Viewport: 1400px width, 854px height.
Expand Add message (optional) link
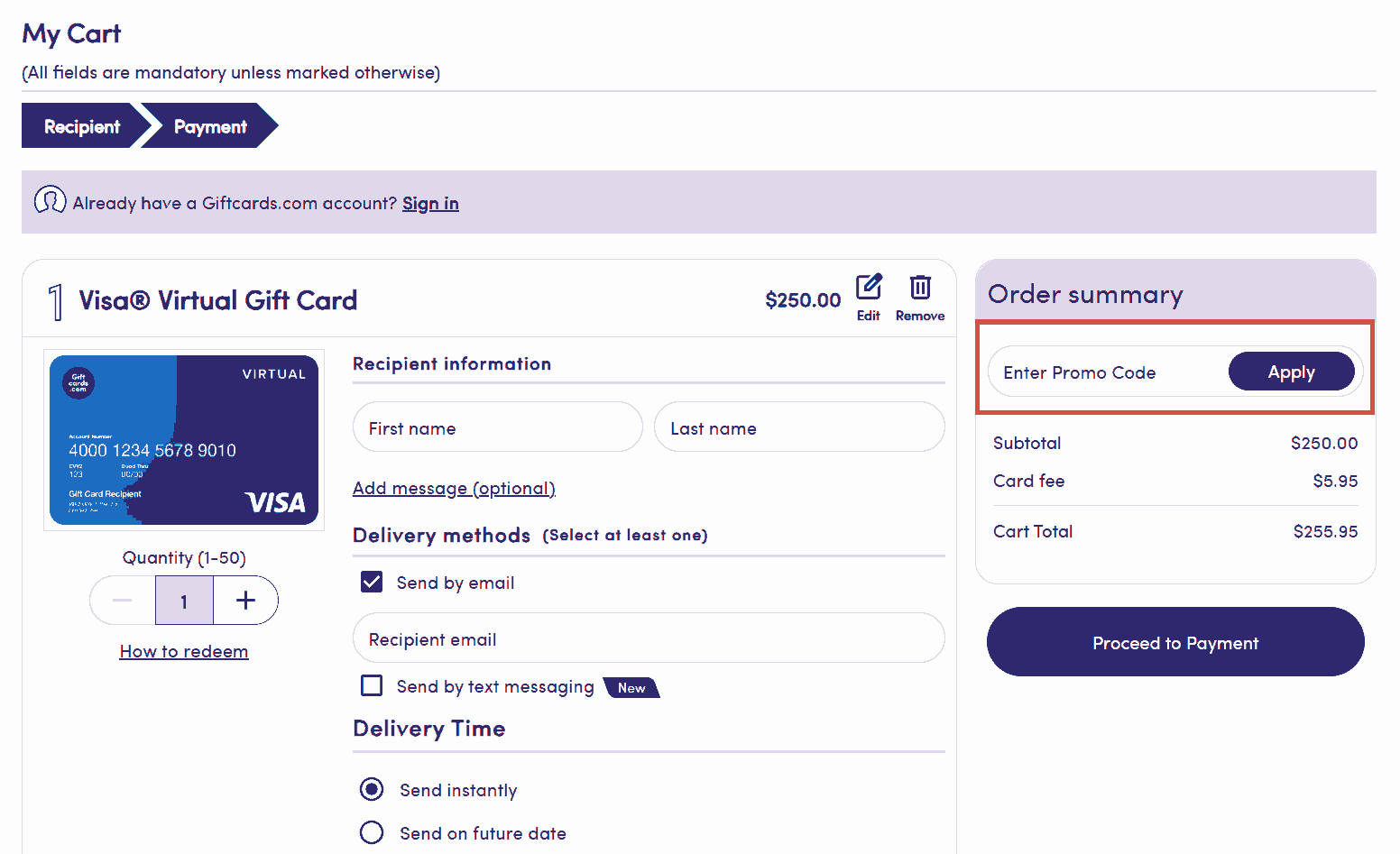(x=454, y=488)
